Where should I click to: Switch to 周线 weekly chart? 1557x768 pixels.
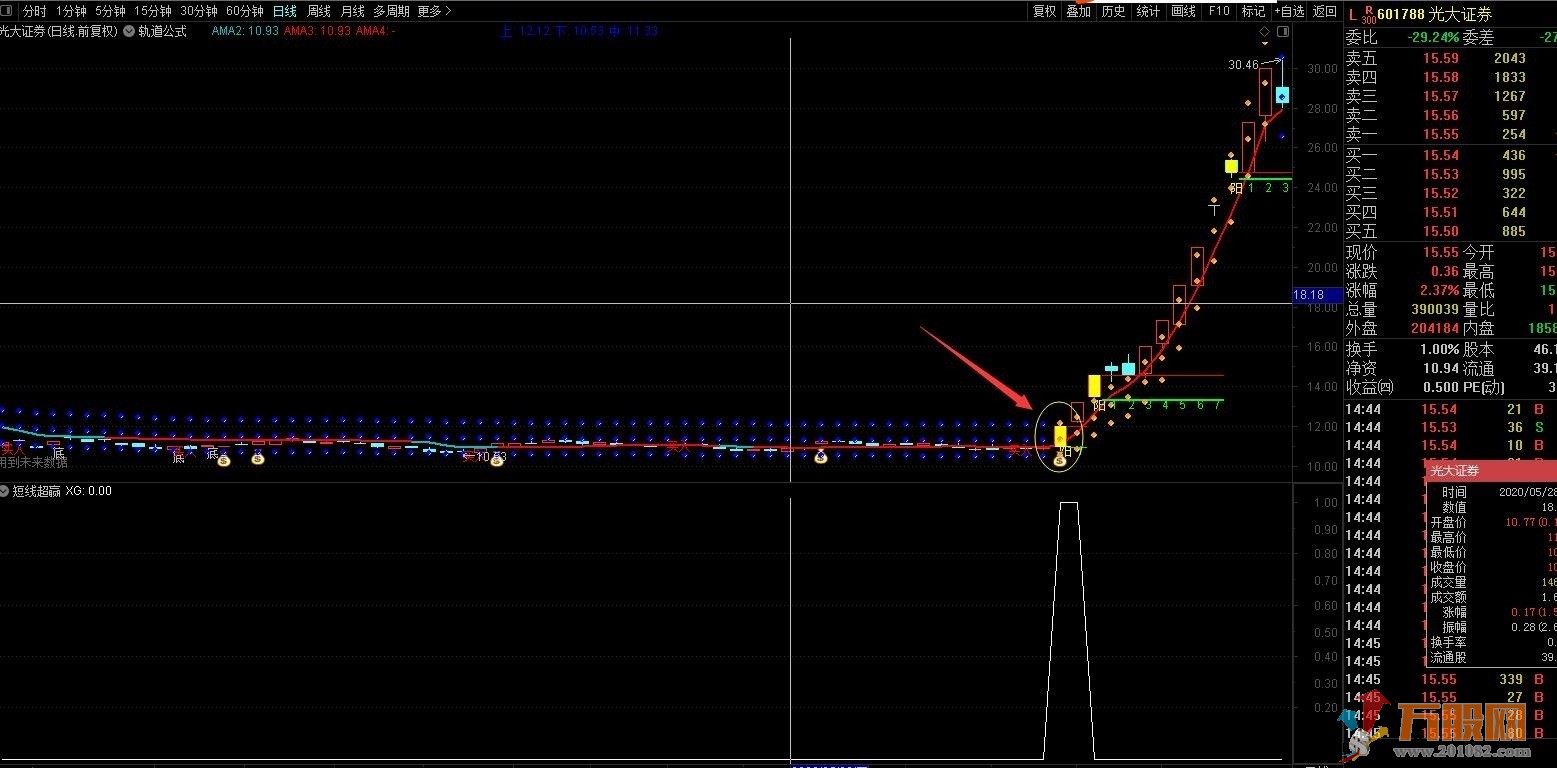(319, 11)
